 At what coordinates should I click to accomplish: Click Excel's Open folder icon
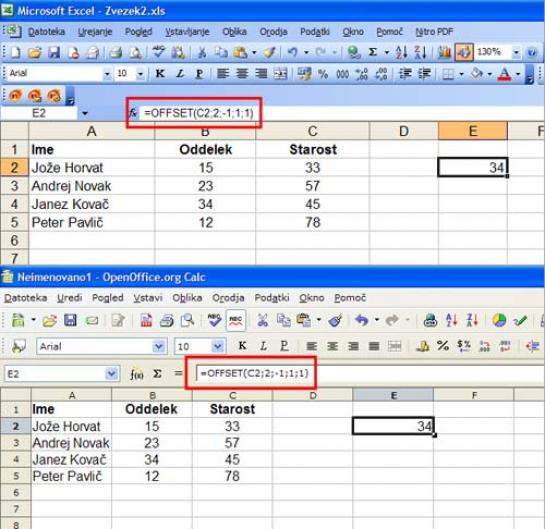(34, 52)
